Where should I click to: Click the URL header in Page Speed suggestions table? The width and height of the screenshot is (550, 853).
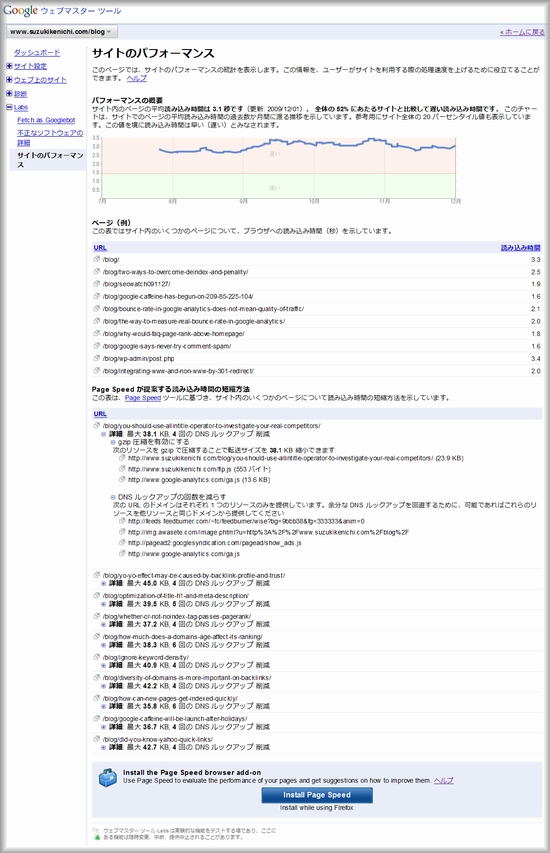[100, 414]
